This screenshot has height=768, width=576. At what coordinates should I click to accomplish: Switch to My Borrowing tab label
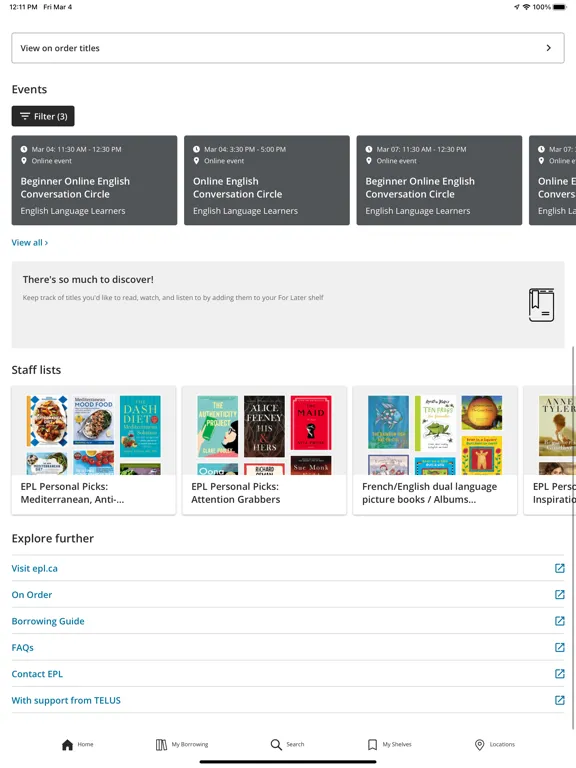[x=190, y=744]
